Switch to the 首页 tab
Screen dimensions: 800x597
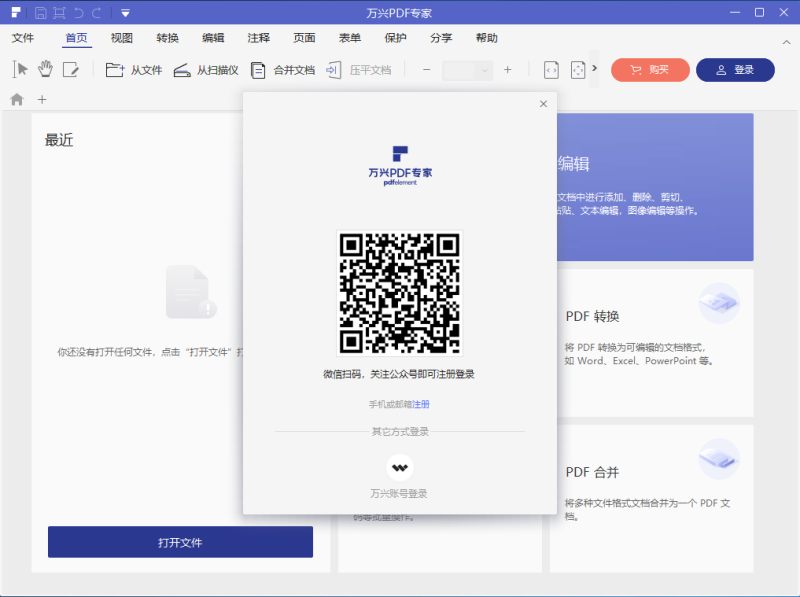pyautogui.click(x=76, y=38)
